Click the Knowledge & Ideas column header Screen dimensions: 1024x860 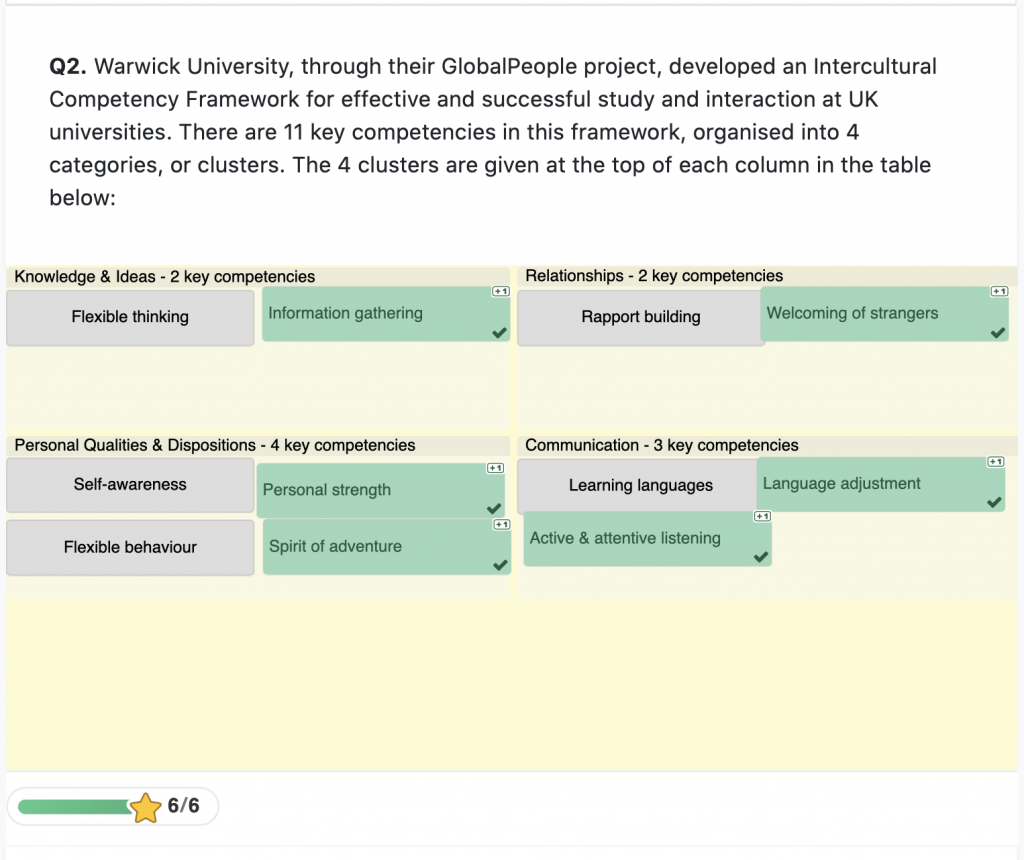[164, 277]
